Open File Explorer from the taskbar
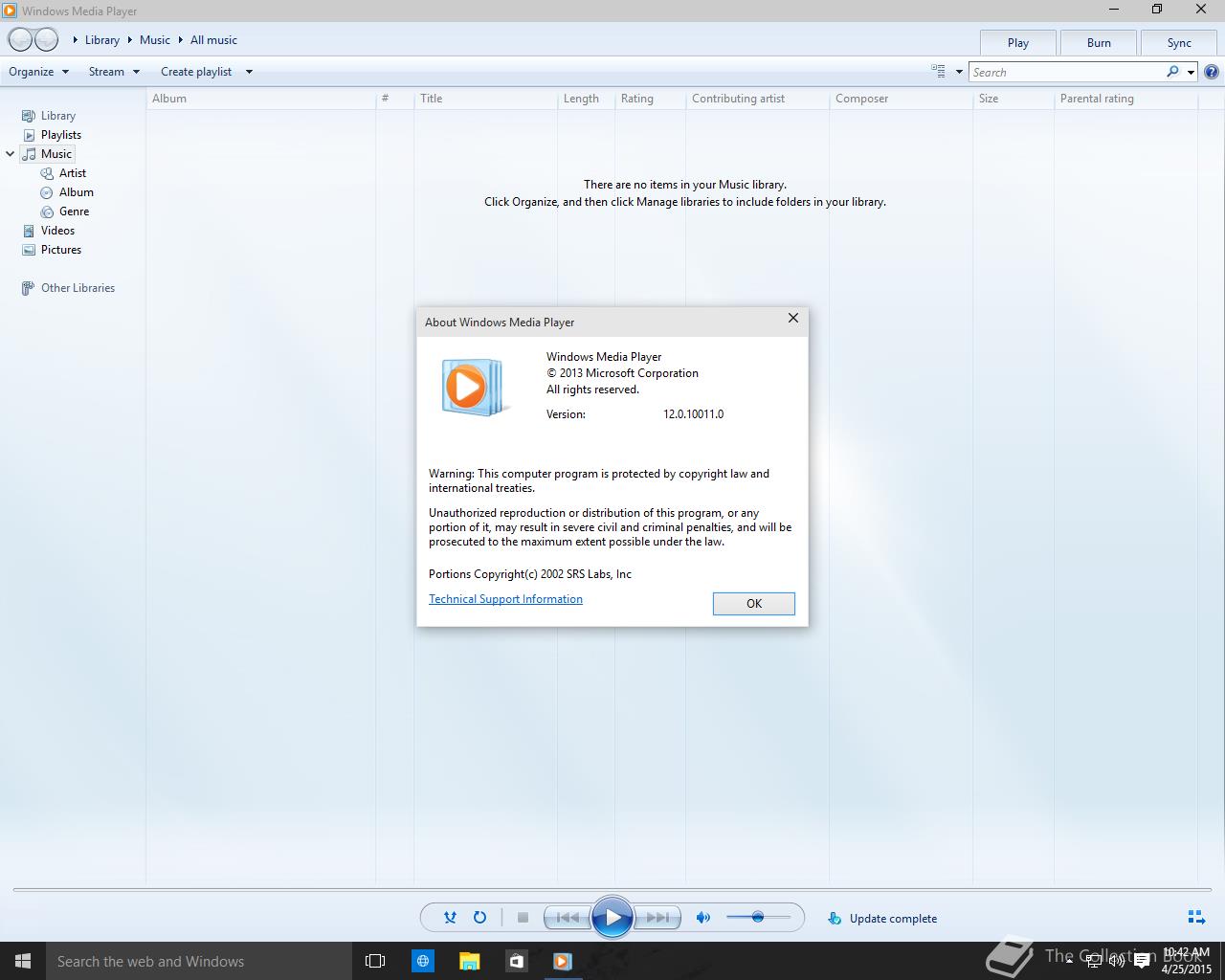 pyautogui.click(x=469, y=961)
